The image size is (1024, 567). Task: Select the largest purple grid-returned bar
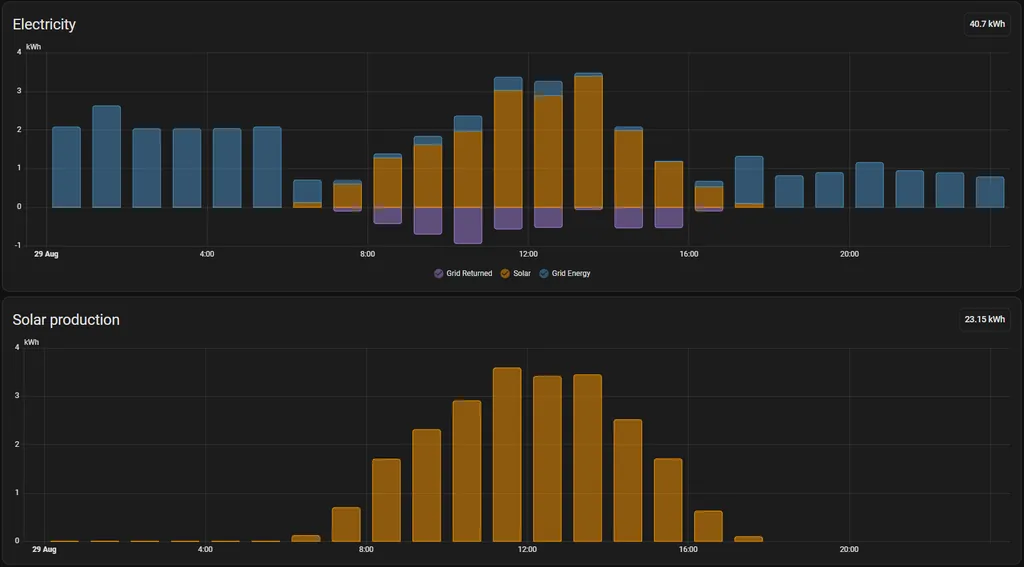tap(468, 225)
